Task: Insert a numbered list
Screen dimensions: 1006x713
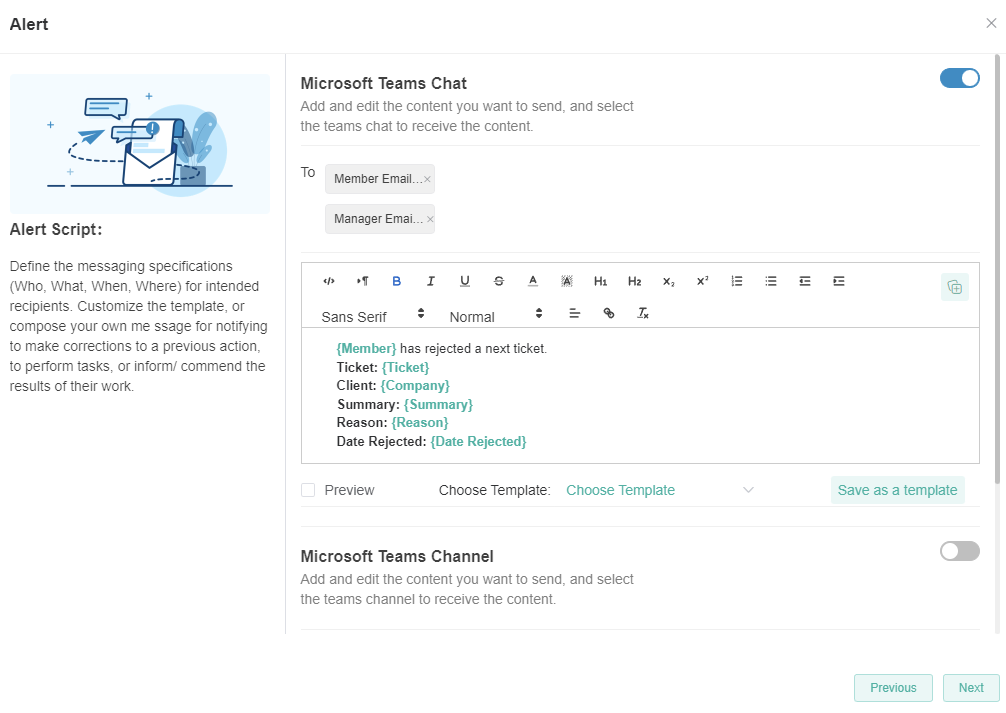Action: click(x=737, y=282)
